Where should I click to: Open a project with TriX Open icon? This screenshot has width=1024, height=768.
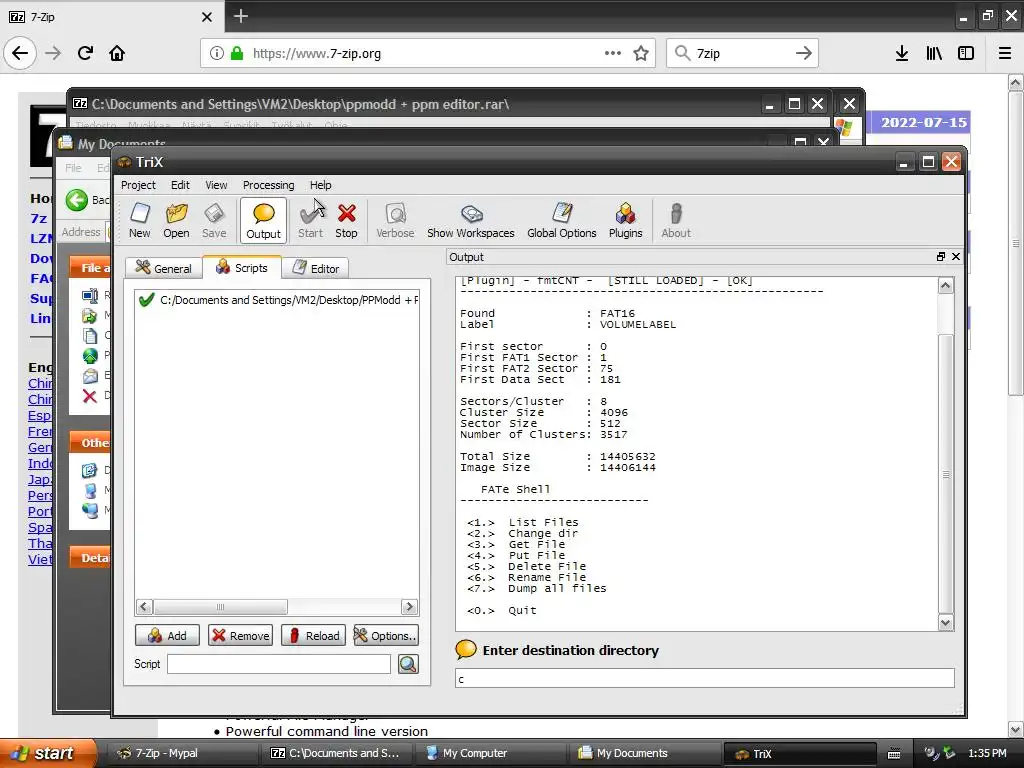click(176, 221)
